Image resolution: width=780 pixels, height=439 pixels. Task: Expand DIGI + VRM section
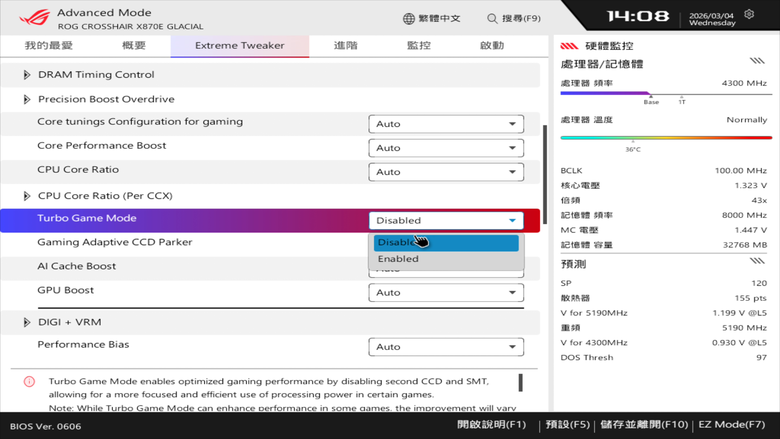pyautogui.click(x=26, y=322)
